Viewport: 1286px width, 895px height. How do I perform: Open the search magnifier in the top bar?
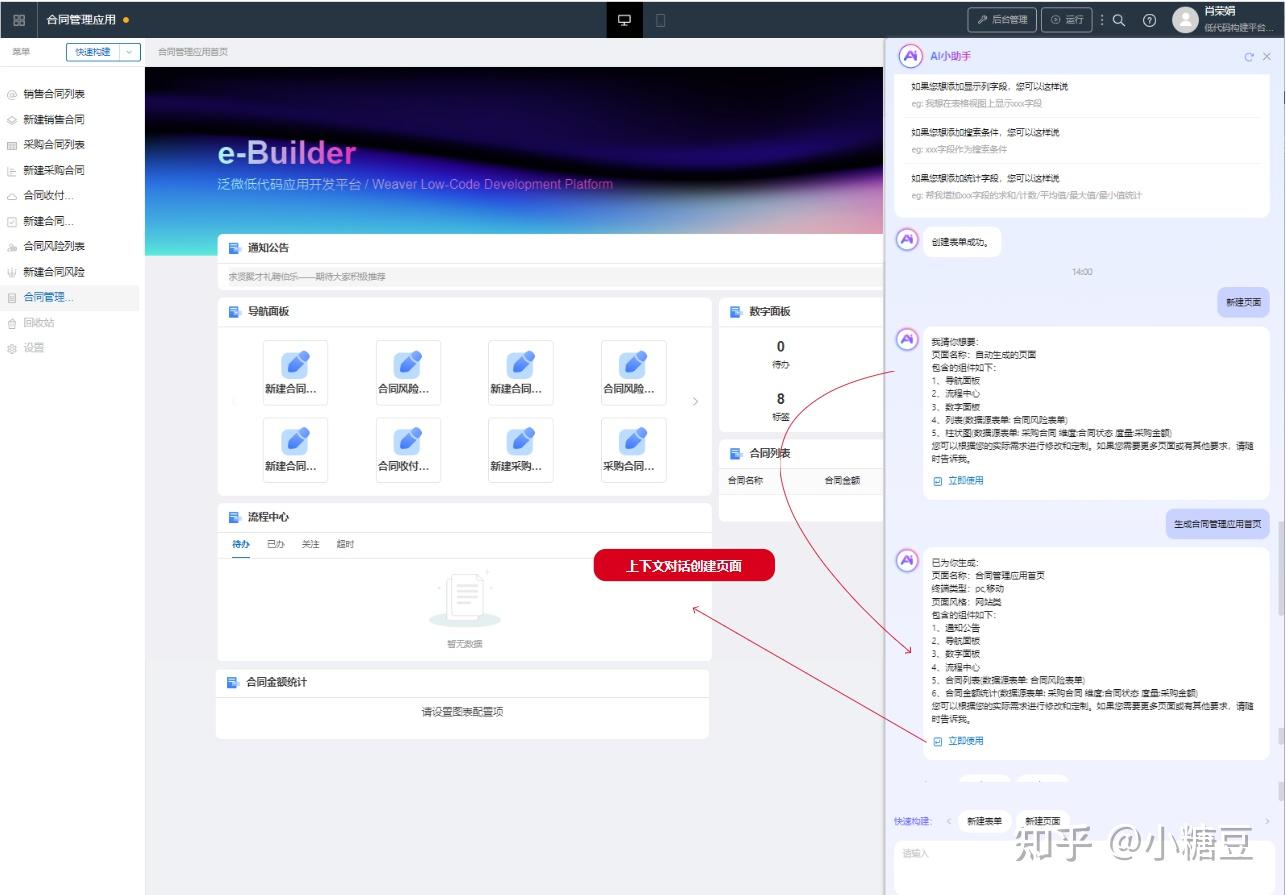coord(1118,19)
